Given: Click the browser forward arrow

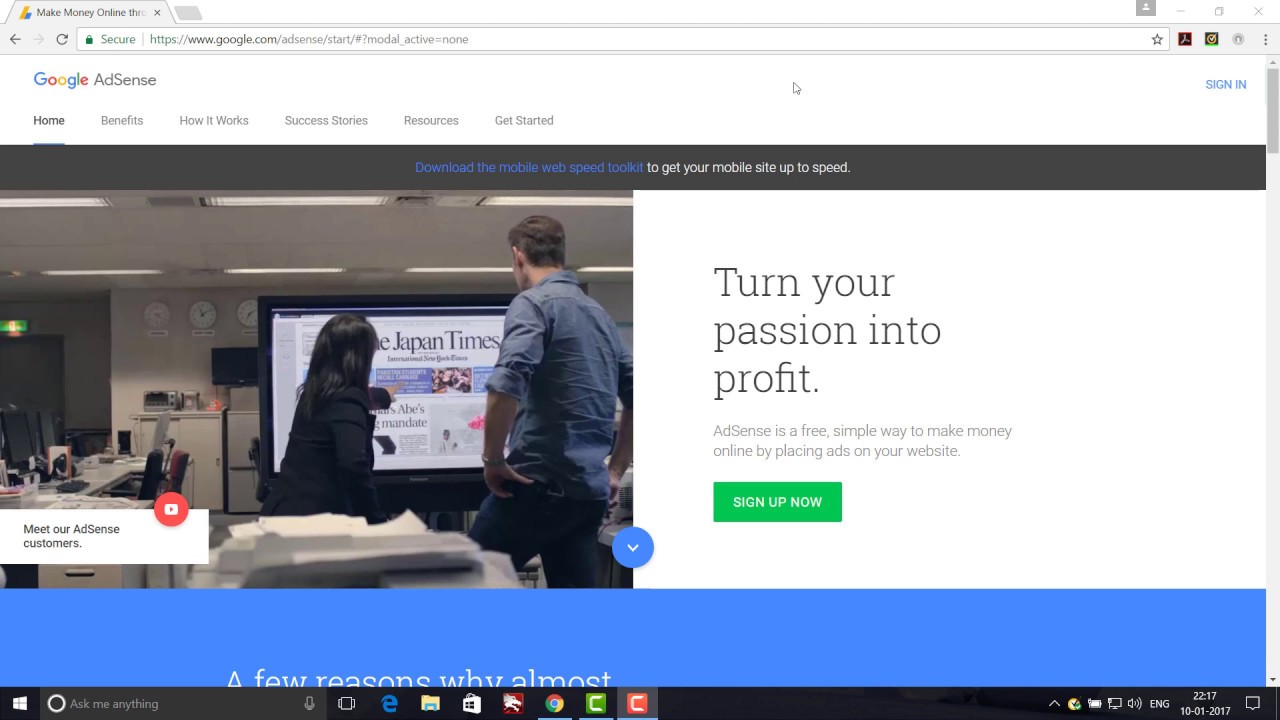Looking at the screenshot, I should pyautogui.click(x=39, y=39).
